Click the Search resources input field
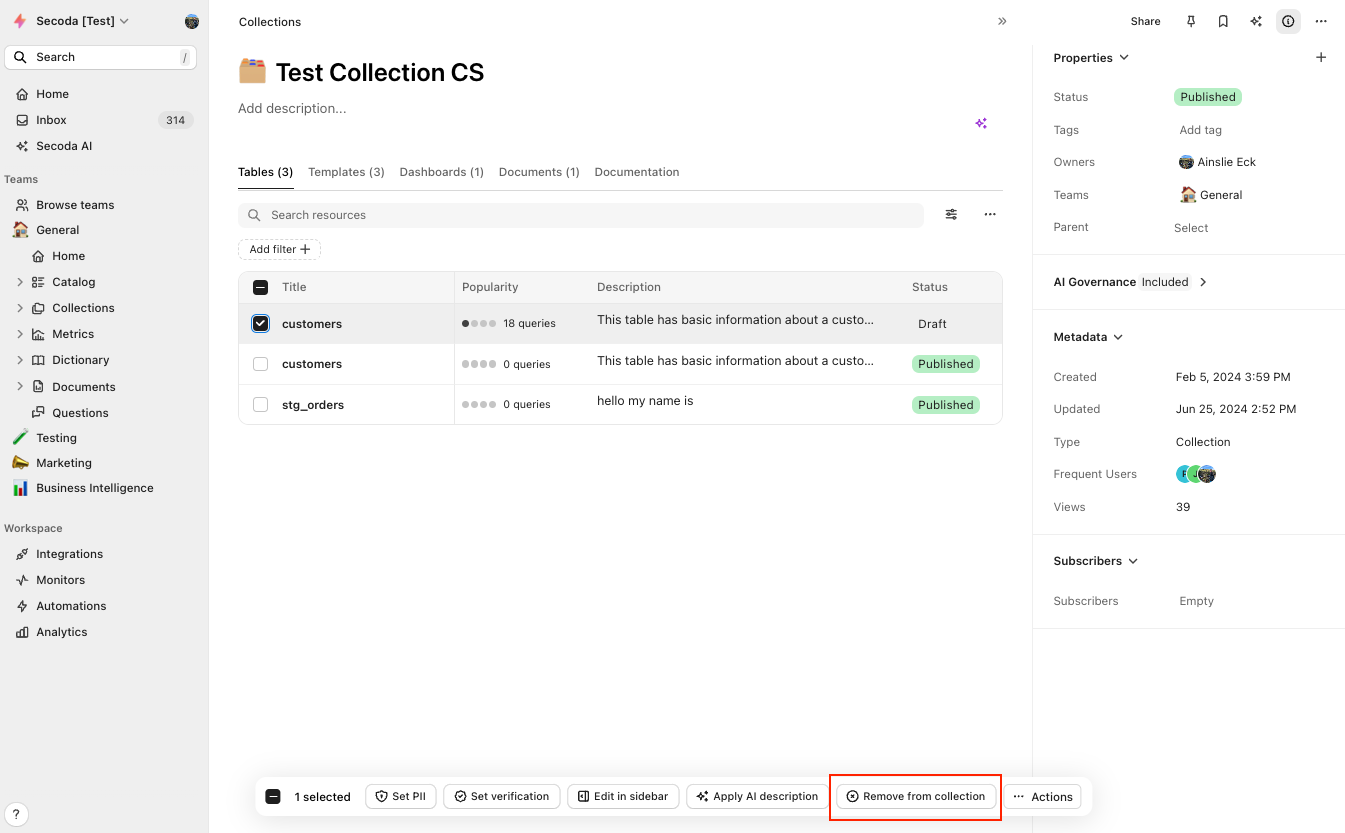This screenshot has width=1345, height=833. click(x=590, y=215)
